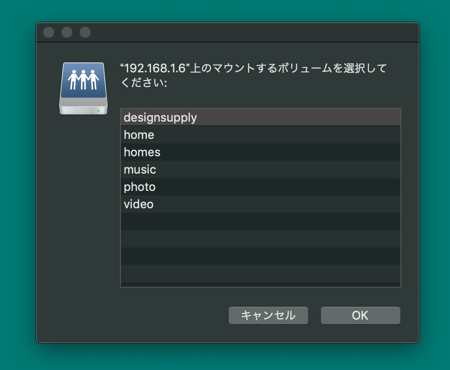Select the homes volume
450x370 pixels.
[x=260, y=152]
